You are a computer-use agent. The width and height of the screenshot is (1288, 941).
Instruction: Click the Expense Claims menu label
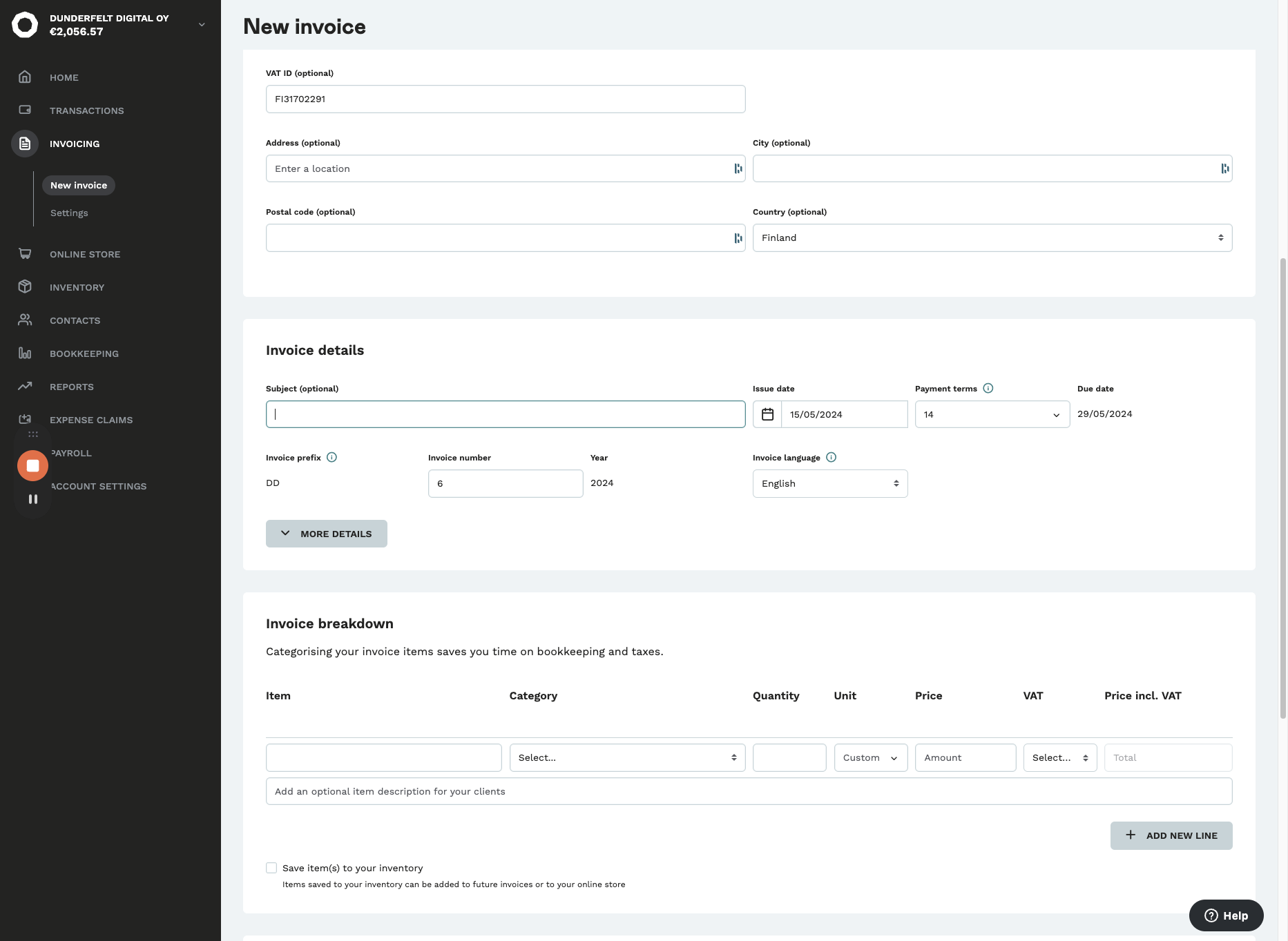[91, 420]
